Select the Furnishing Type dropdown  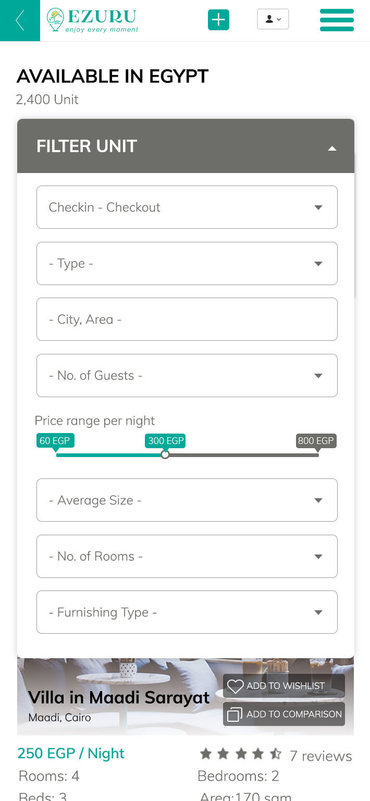[x=187, y=612]
